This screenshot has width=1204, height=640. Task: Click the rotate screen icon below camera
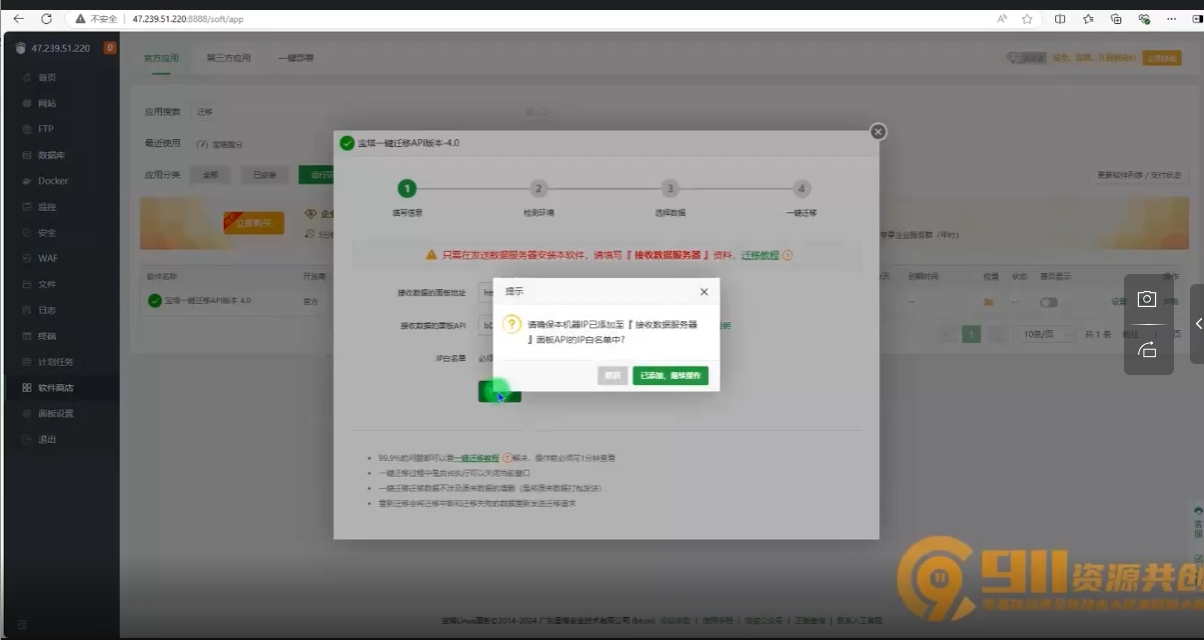pos(1147,349)
